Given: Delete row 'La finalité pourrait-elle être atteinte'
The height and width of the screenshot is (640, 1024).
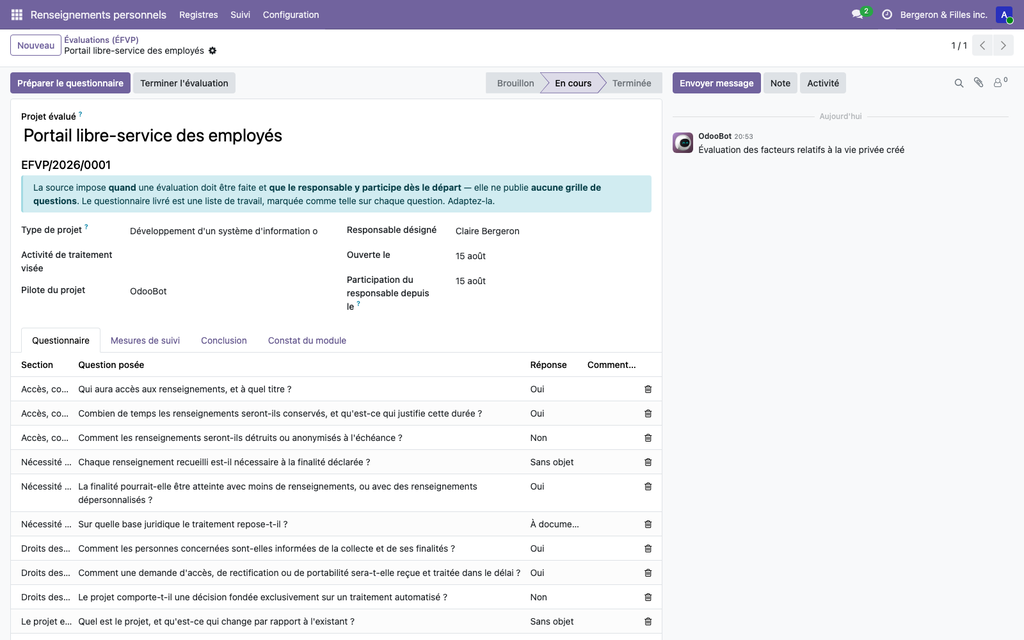Looking at the screenshot, I should click(648, 487).
